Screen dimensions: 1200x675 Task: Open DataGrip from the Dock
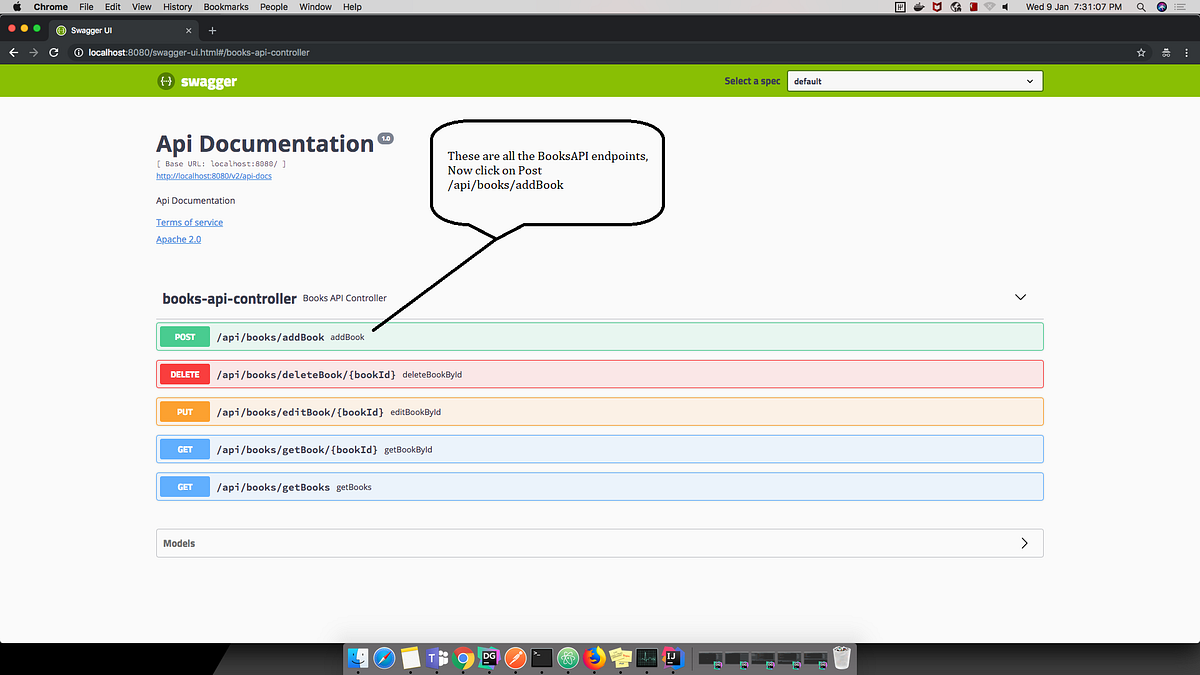(x=489, y=657)
